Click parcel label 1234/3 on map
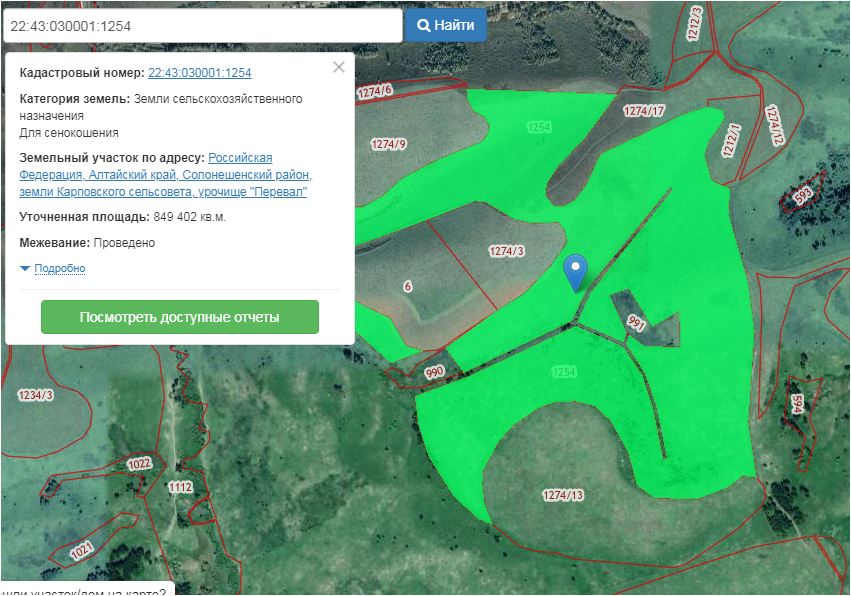 tap(35, 395)
